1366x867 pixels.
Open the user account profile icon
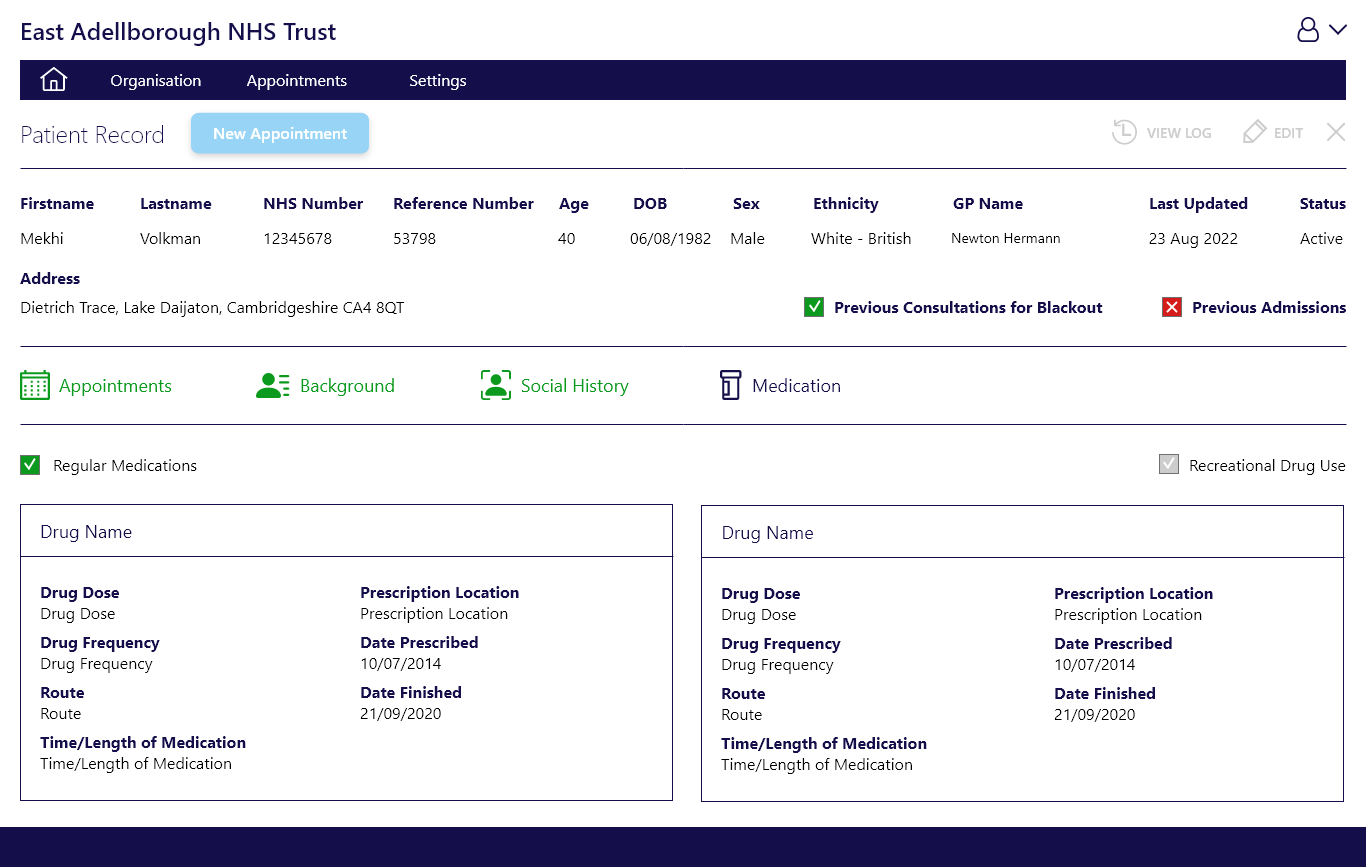(x=1308, y=30)
